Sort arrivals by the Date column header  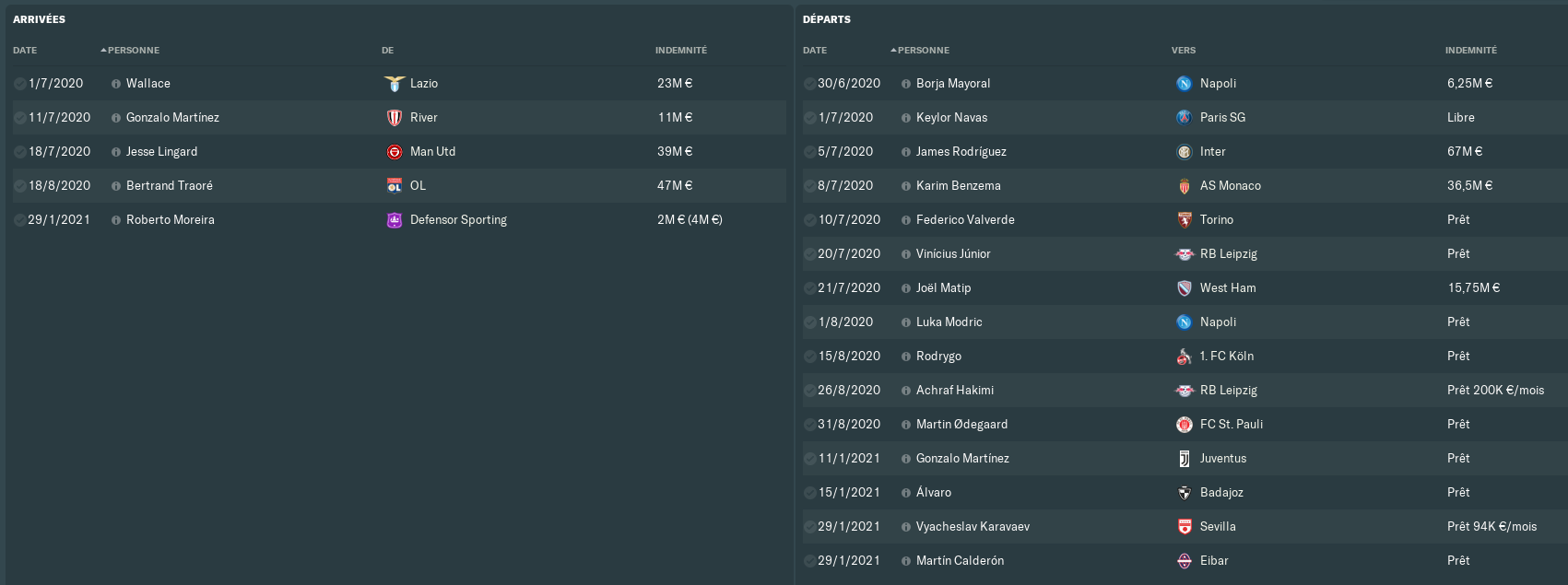point(25,51)
